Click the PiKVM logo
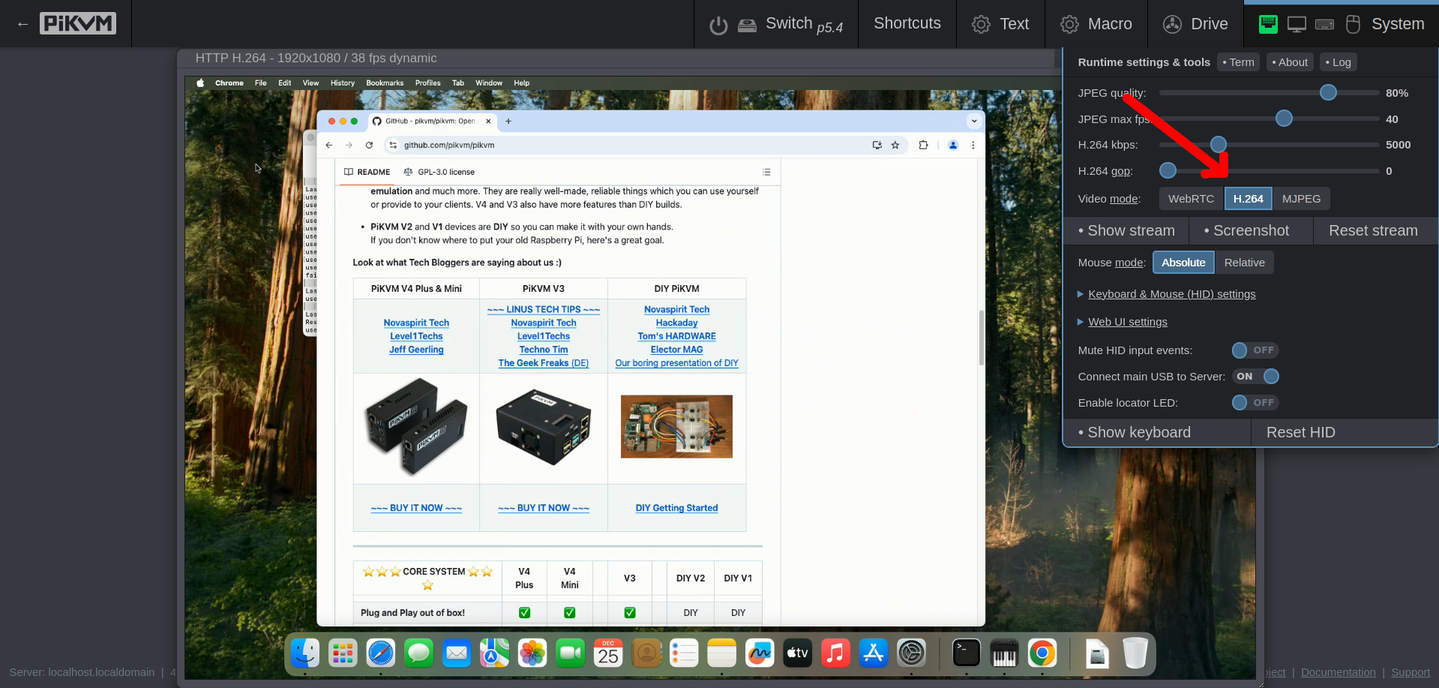 click(x=77, y=22)
